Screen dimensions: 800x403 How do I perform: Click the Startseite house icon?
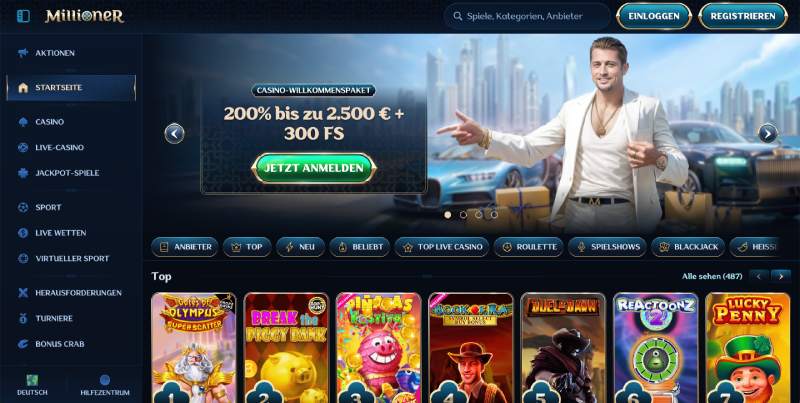point(23,88)
